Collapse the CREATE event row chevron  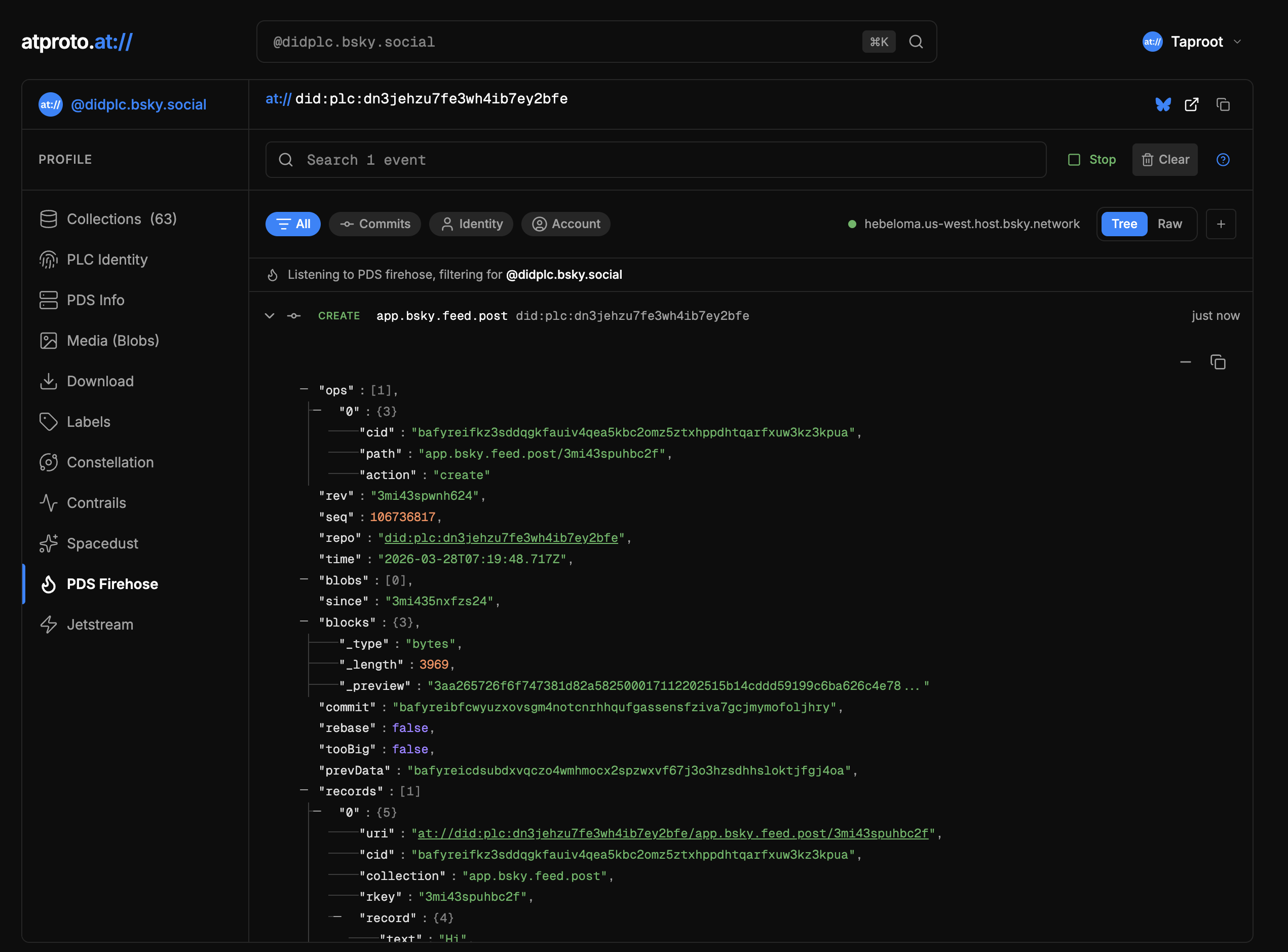[x=269, y=316]
